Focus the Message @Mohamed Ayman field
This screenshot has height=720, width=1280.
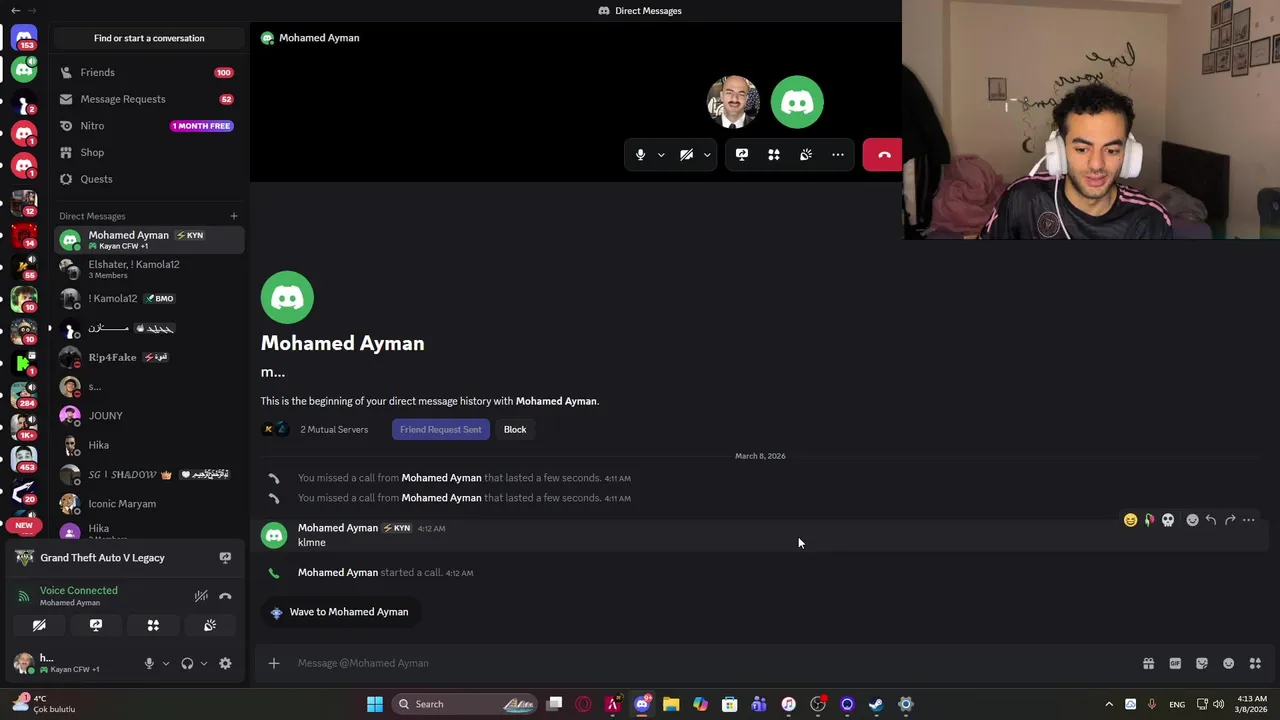click(710, 663)
